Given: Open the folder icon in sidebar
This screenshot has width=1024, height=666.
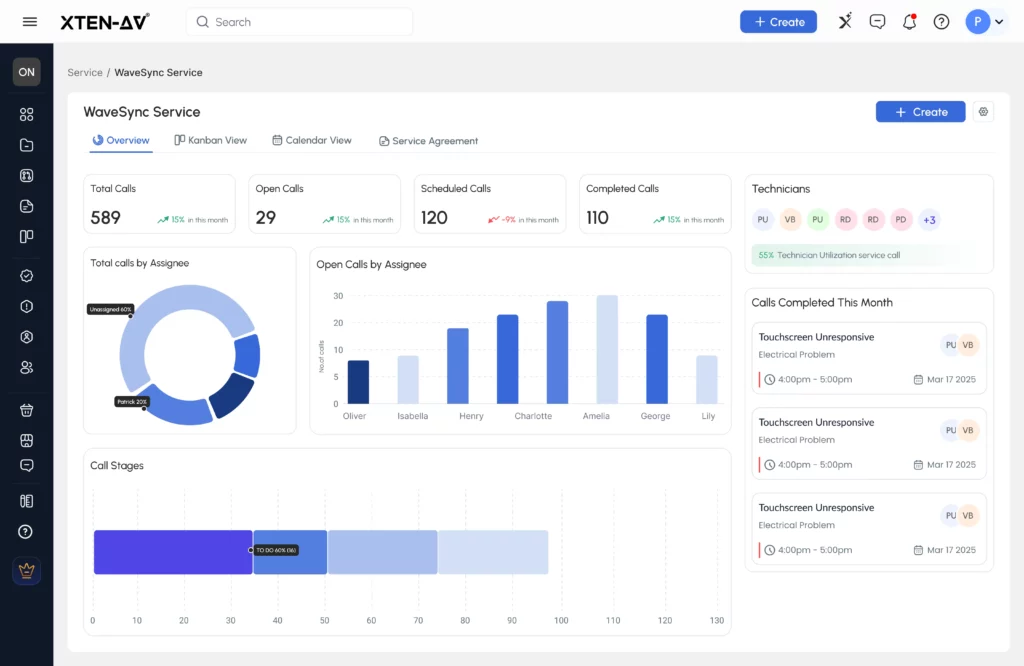Looking at the screenshot, I should click(26, 145).
